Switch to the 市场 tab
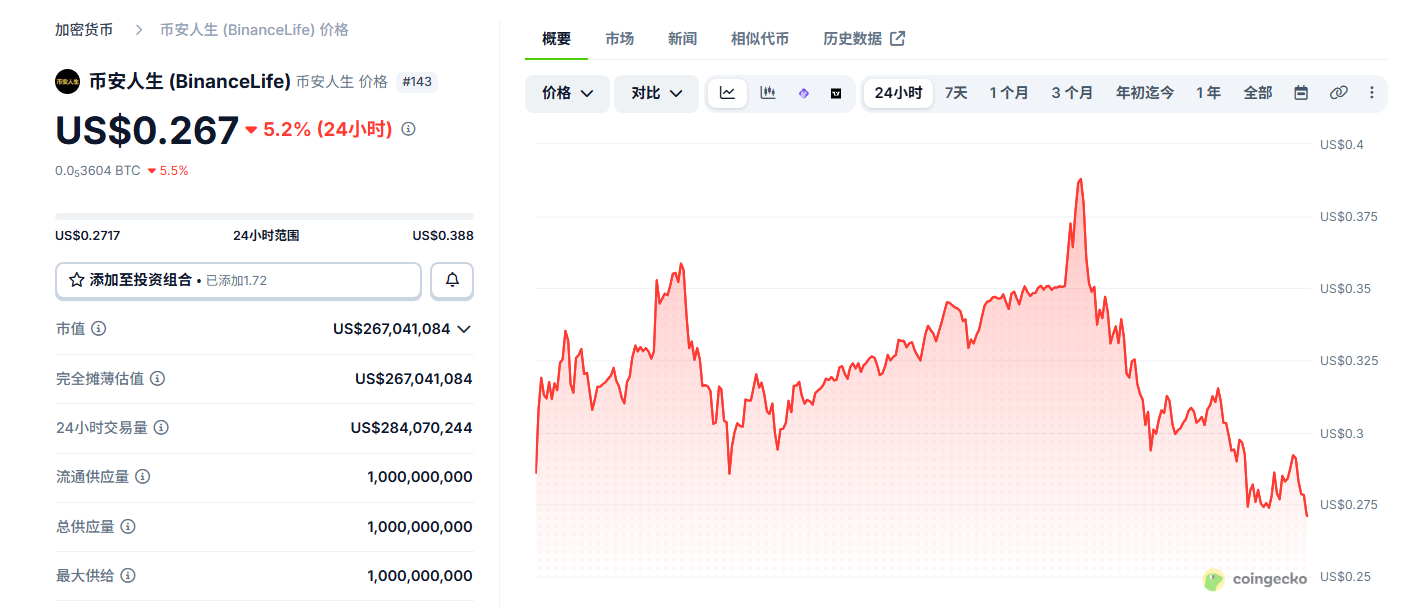Image resolution: width=1423 pixels, height=608 pixels. point(619,39)
